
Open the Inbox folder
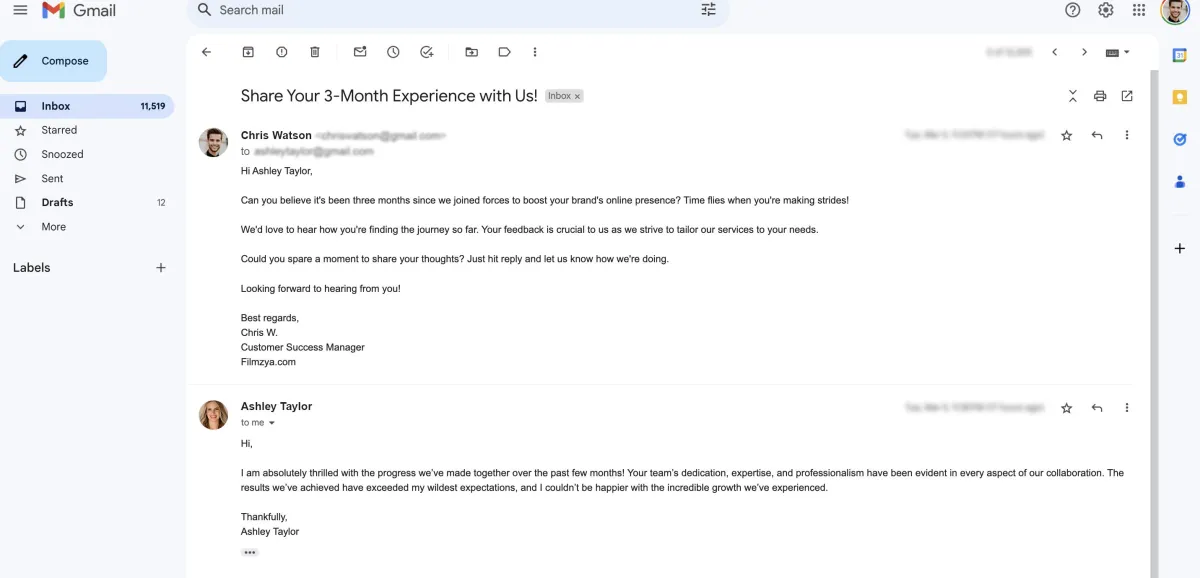click(x=87, y=106)
